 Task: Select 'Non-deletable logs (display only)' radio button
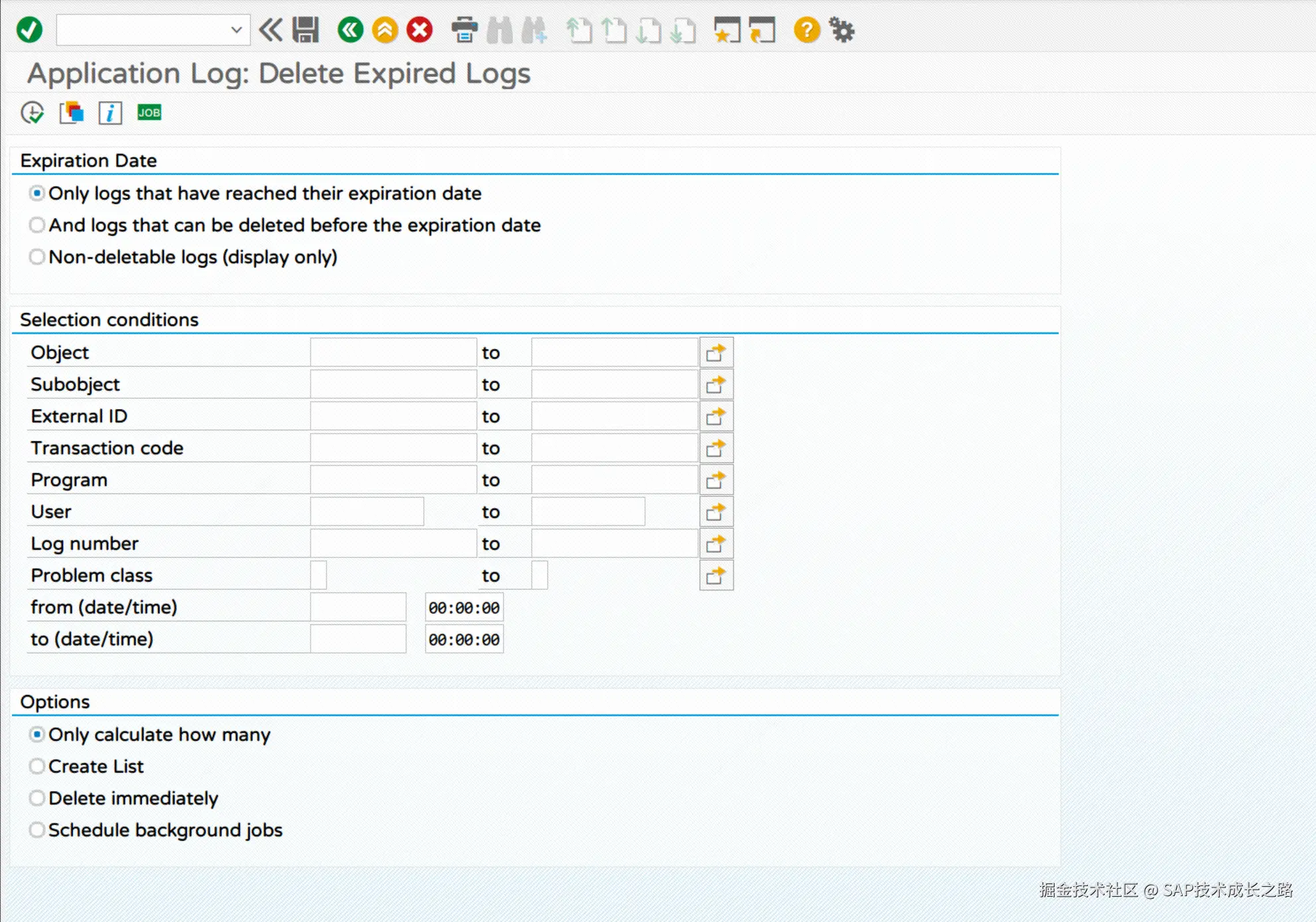37,257
